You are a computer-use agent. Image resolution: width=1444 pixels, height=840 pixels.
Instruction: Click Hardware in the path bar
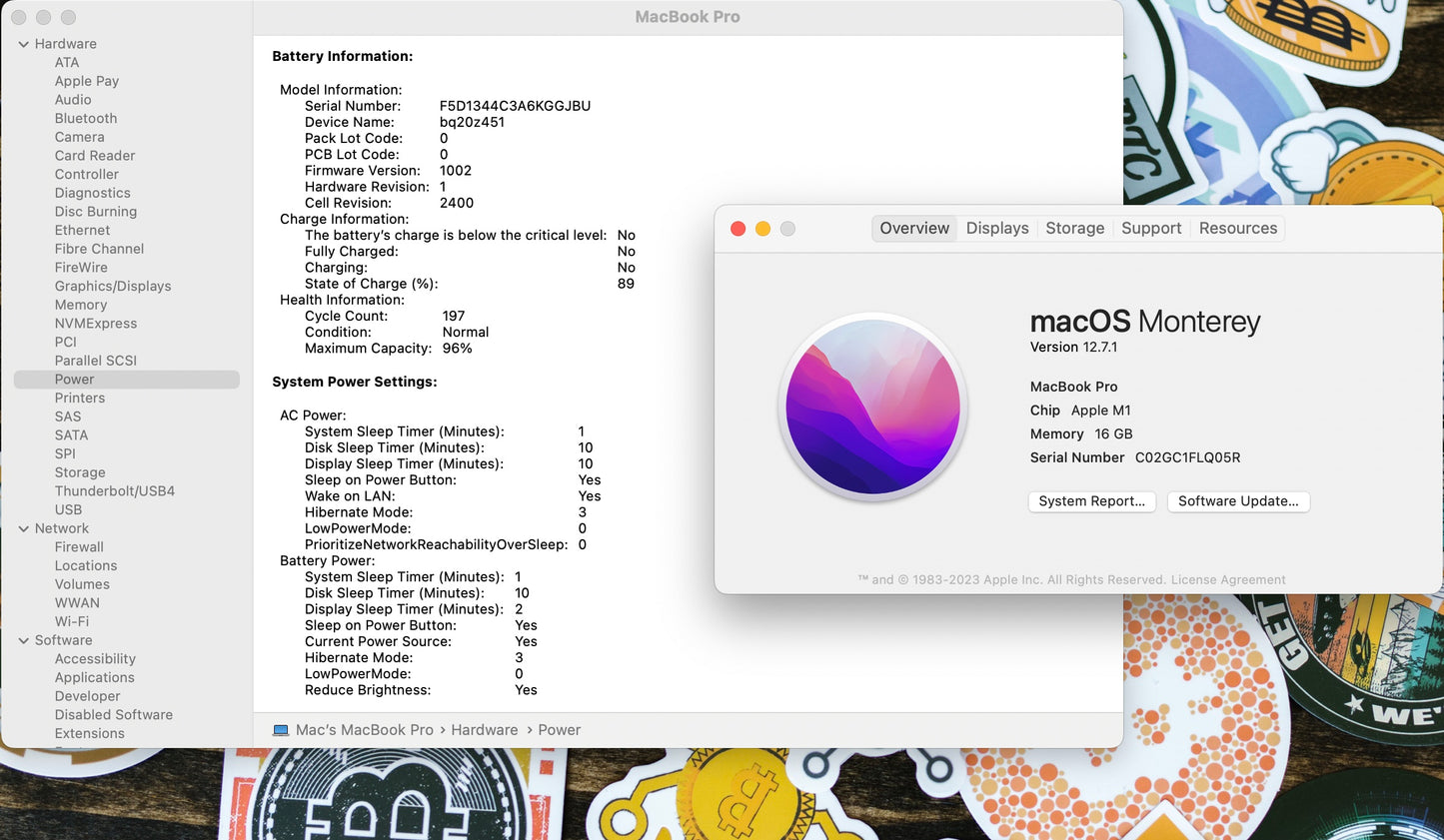(x=485, y=730)
